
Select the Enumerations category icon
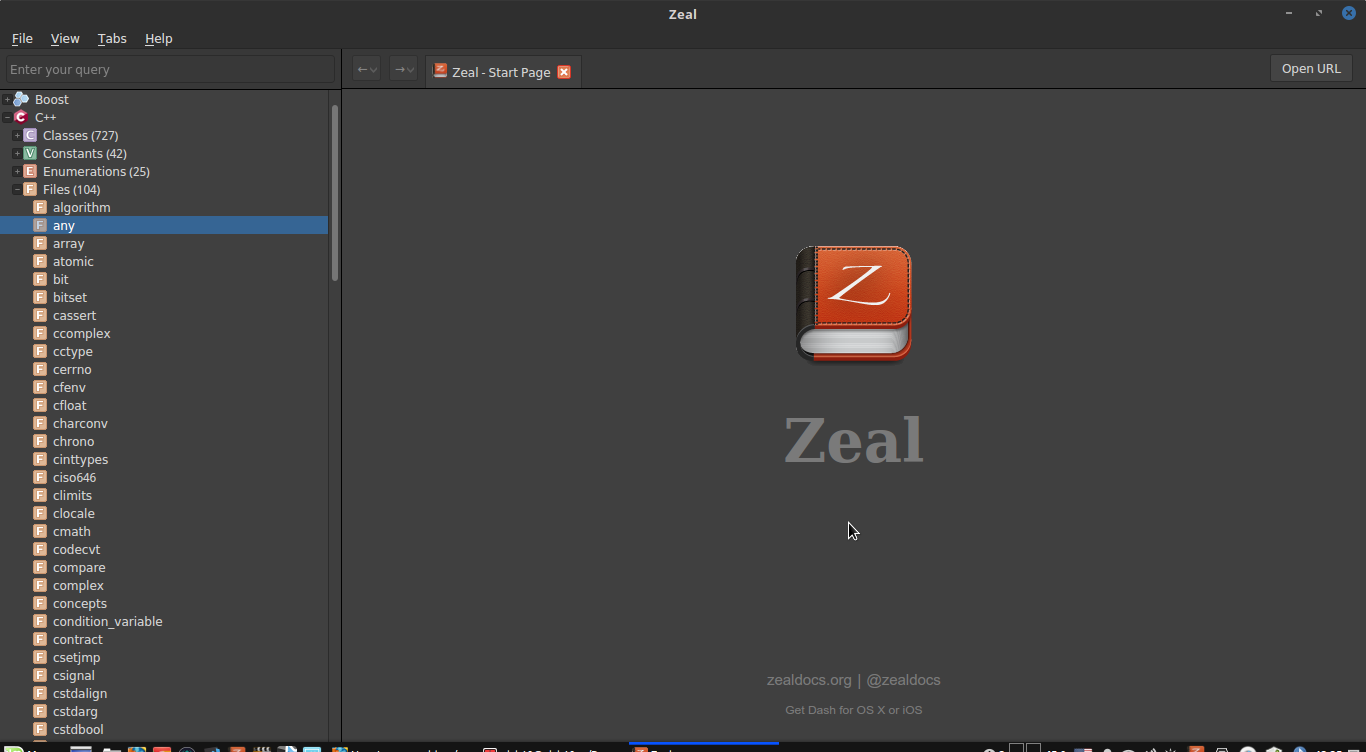[x=30, y=171]
